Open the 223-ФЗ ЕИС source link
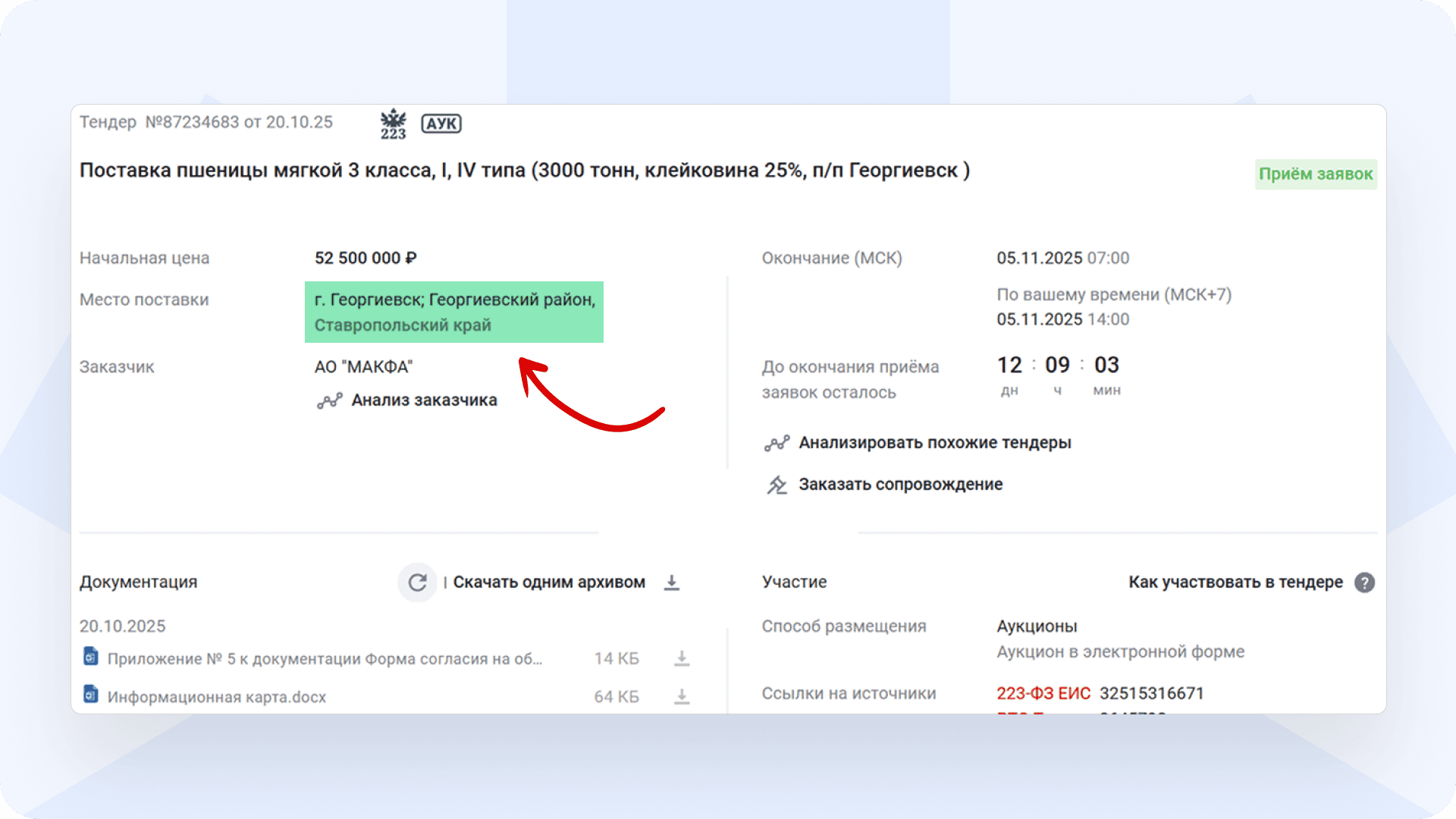Viewport: 1456px width, 819px height. (x=1043, y=693)
